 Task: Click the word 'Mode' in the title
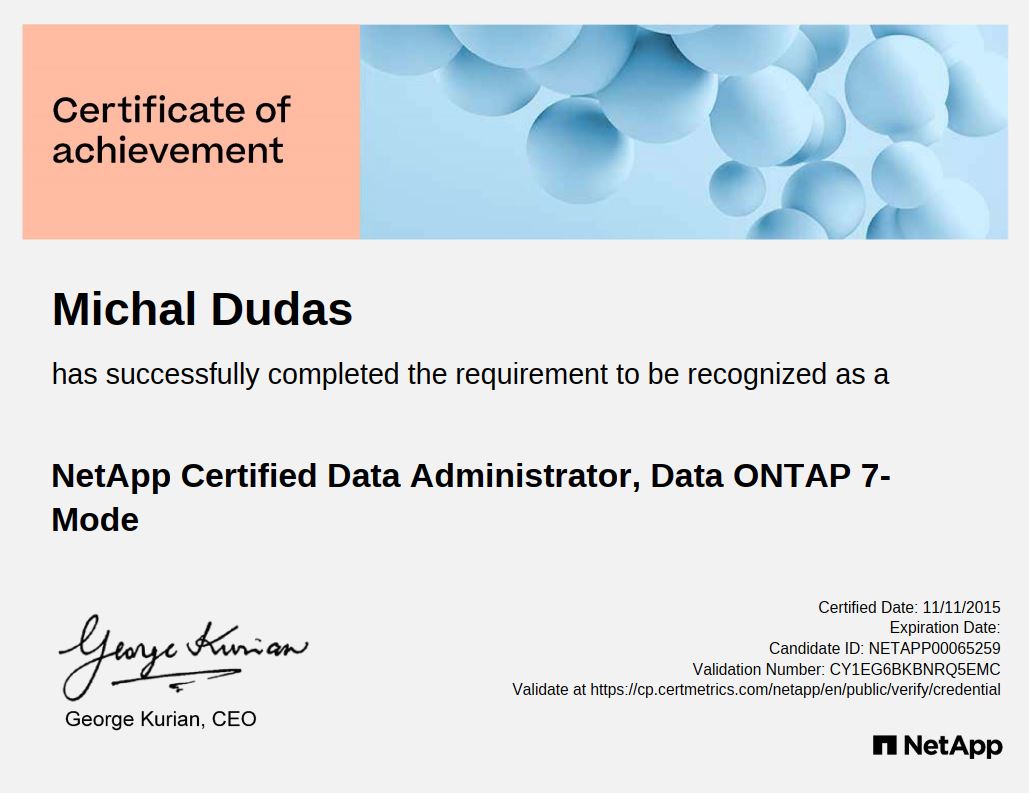coord(95,520)
